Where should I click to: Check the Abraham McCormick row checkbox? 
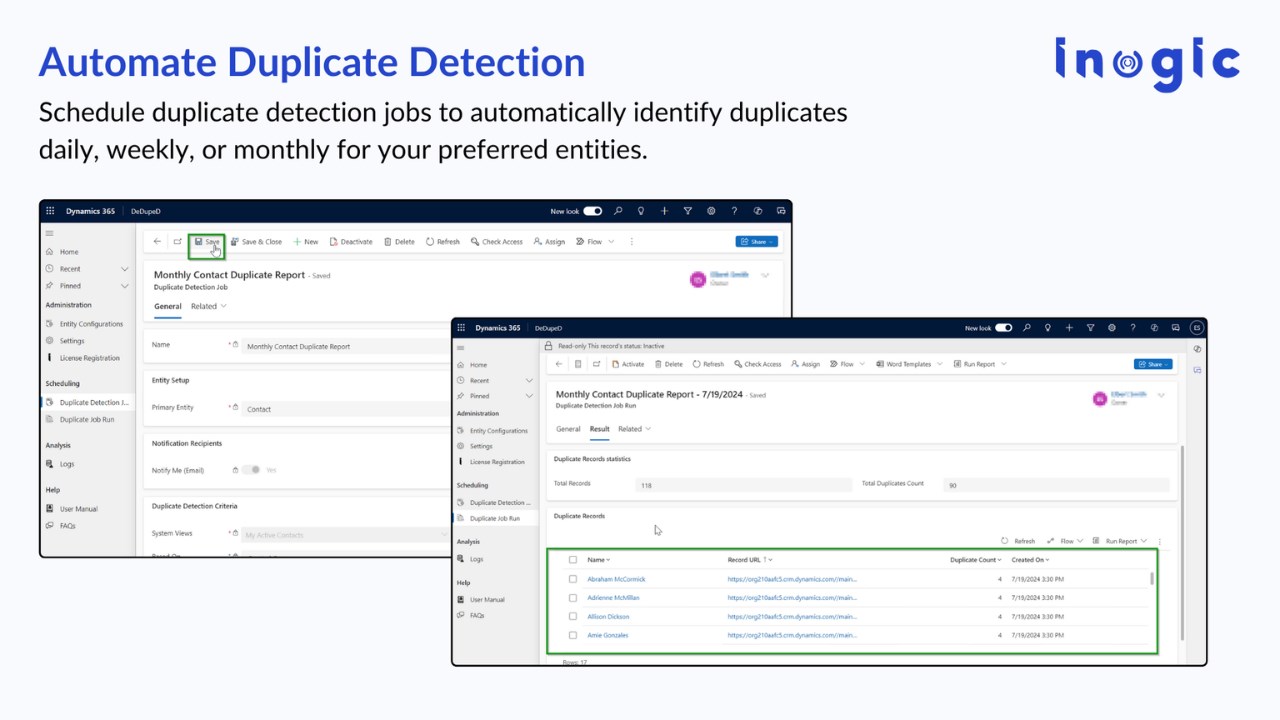(x=573, y=579)
